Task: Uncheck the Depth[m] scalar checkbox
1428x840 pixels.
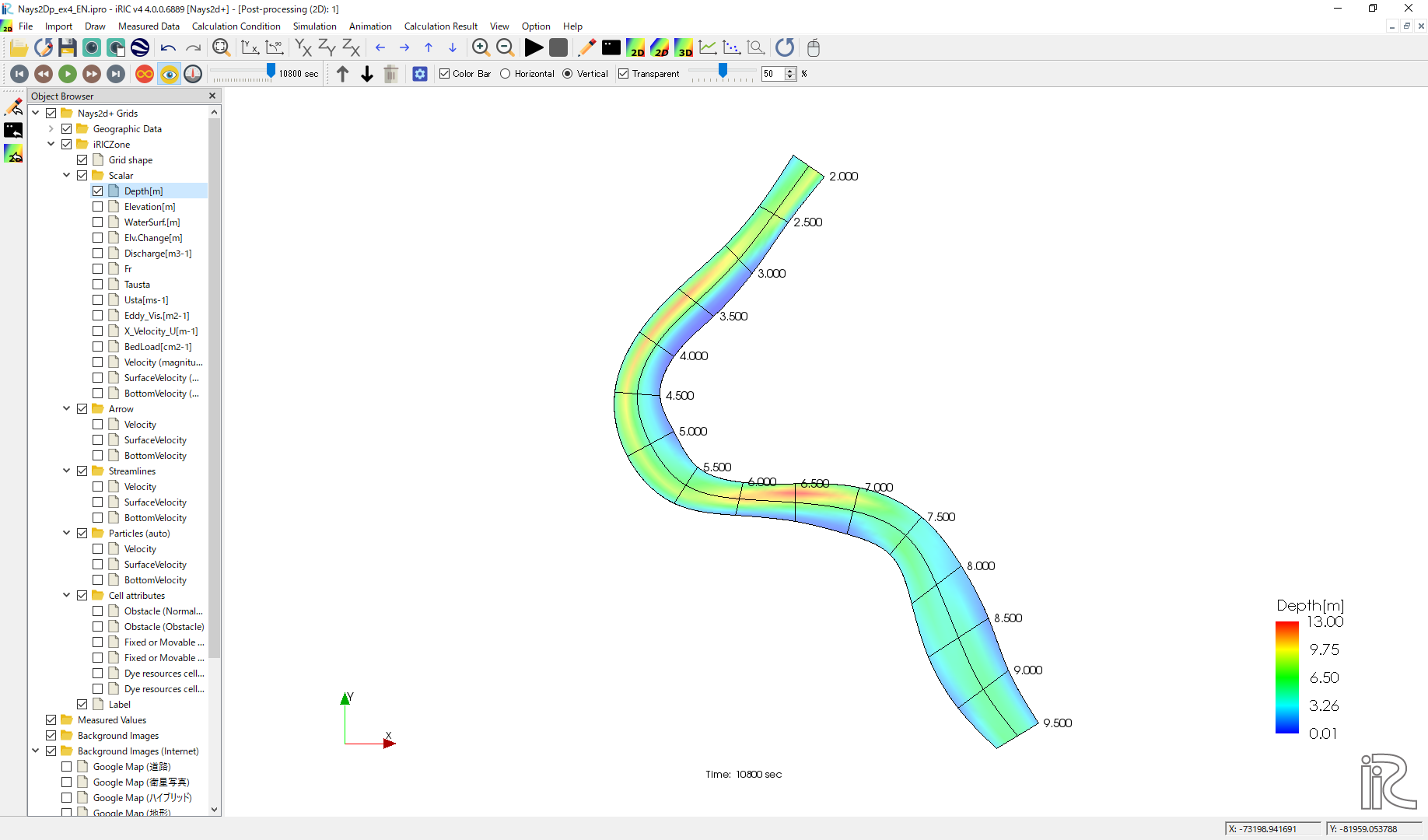Action: pos(98,191)
